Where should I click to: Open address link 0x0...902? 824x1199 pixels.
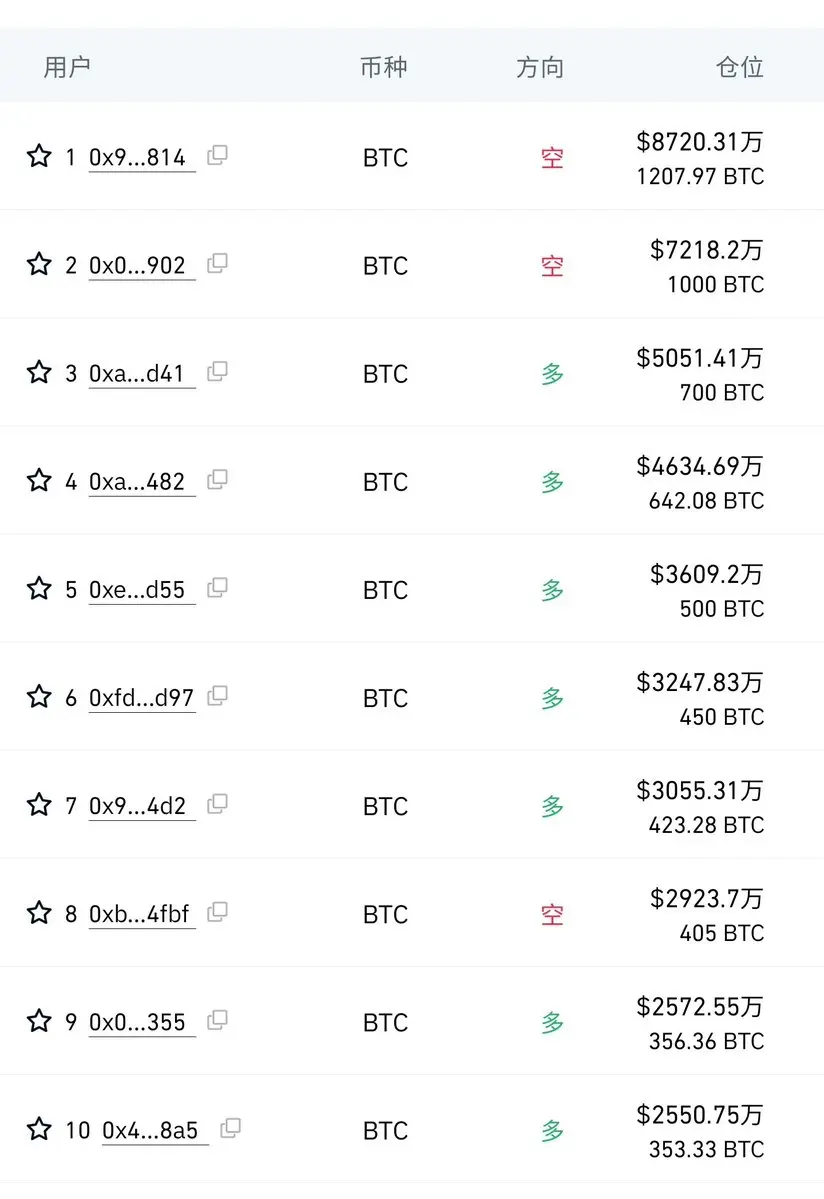(x=138, y=265)
